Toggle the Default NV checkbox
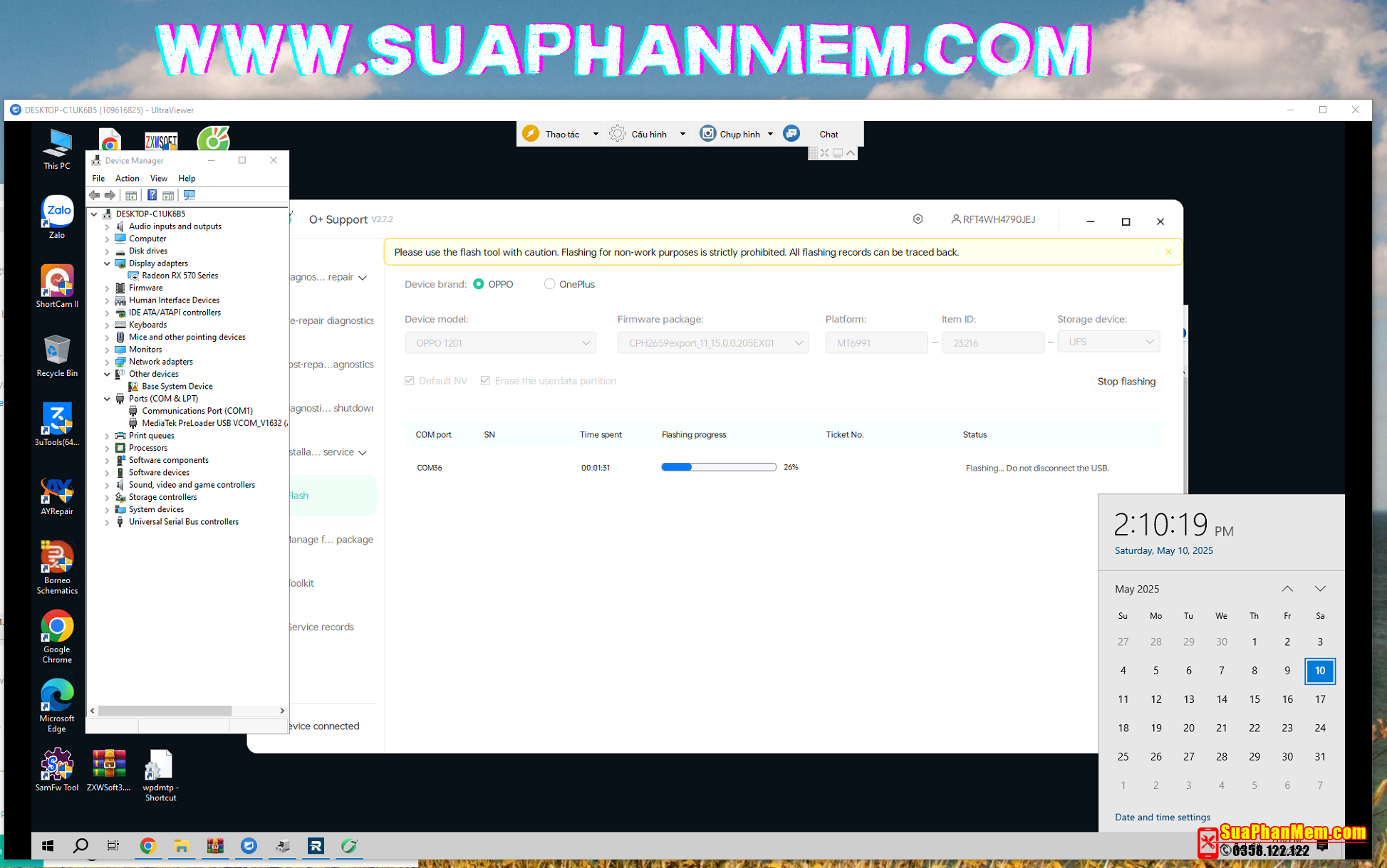The image size is (1387, 868). pyautogui.click(x=410, y=381)
